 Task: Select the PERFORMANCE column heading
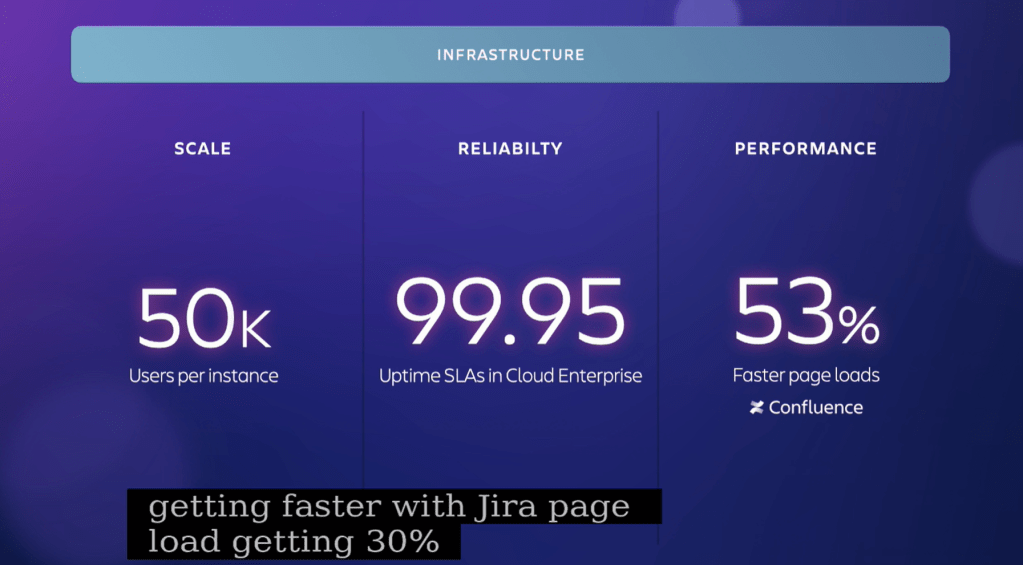coord(805,149)
